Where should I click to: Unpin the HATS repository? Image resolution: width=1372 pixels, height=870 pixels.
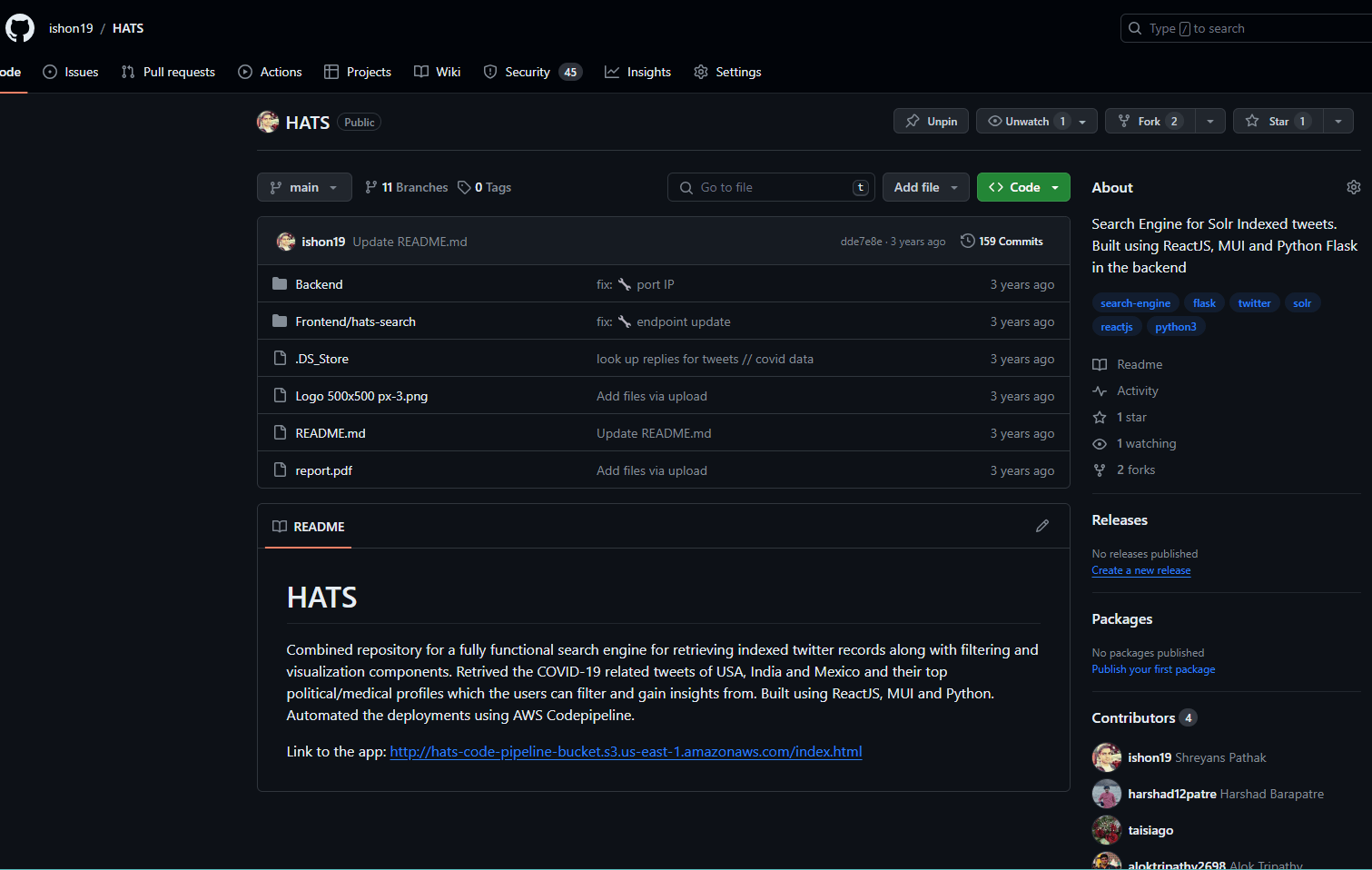click(932, 121)
